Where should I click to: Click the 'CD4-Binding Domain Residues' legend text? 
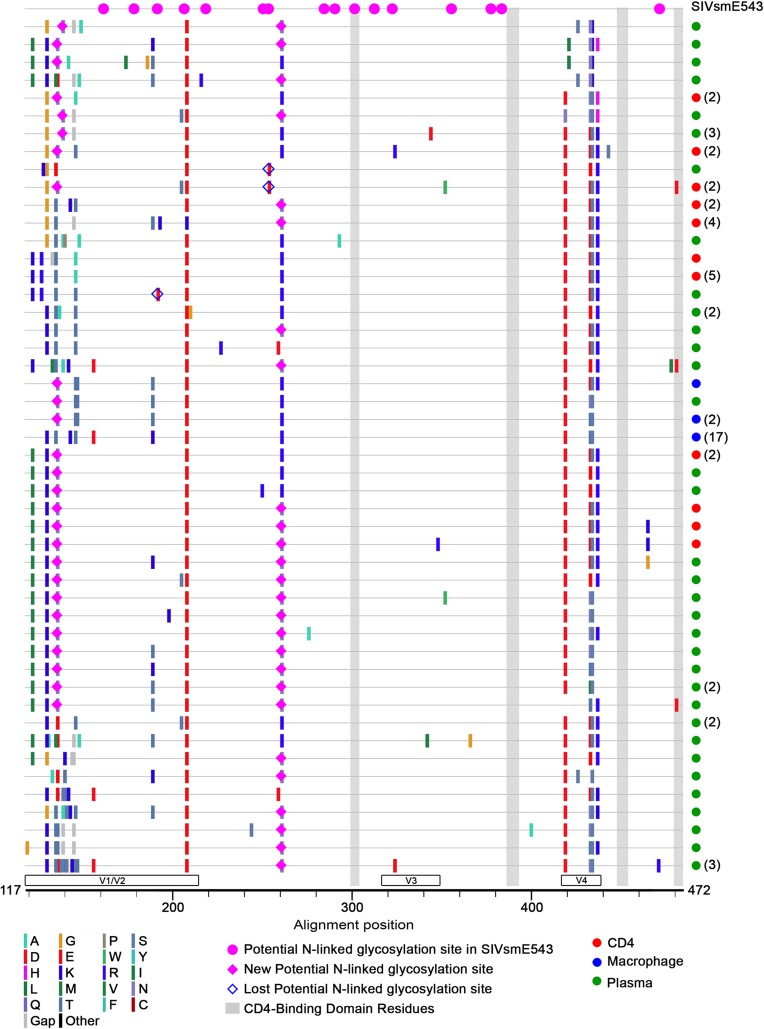pos(339,1009)
